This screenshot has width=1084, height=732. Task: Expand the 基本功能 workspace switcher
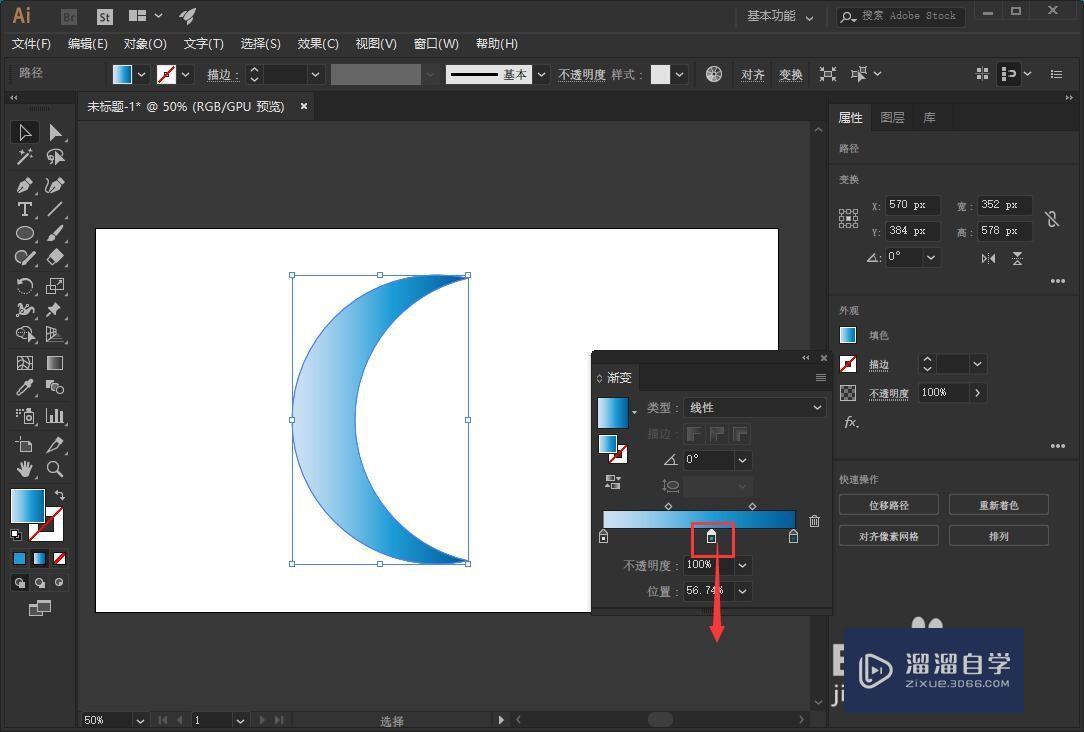780,16
